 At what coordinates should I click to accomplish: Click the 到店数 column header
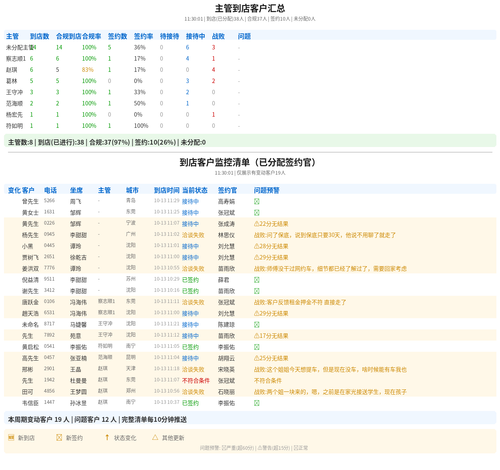coord(40,36)
